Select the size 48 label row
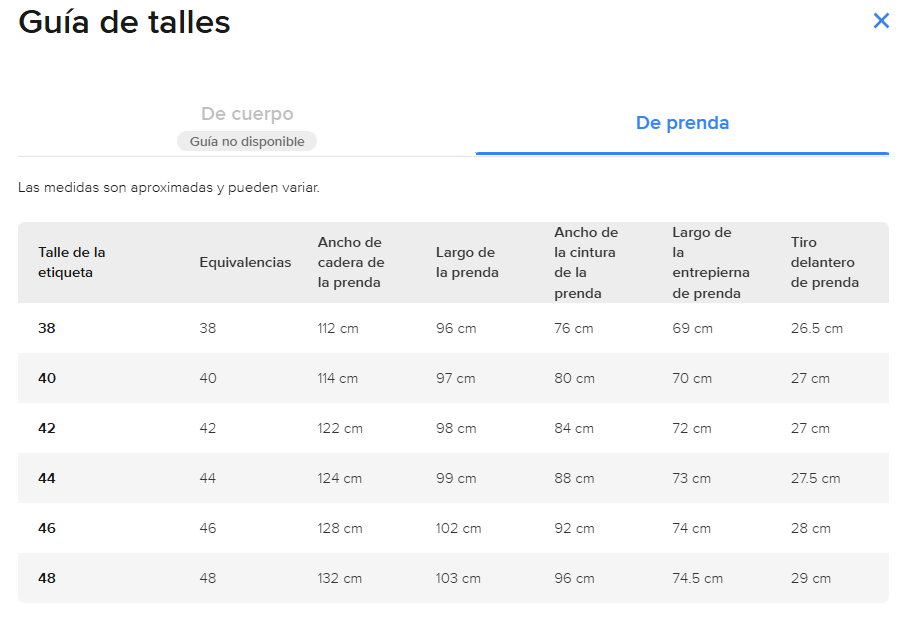Screen dimensions: 922x620 47,578
